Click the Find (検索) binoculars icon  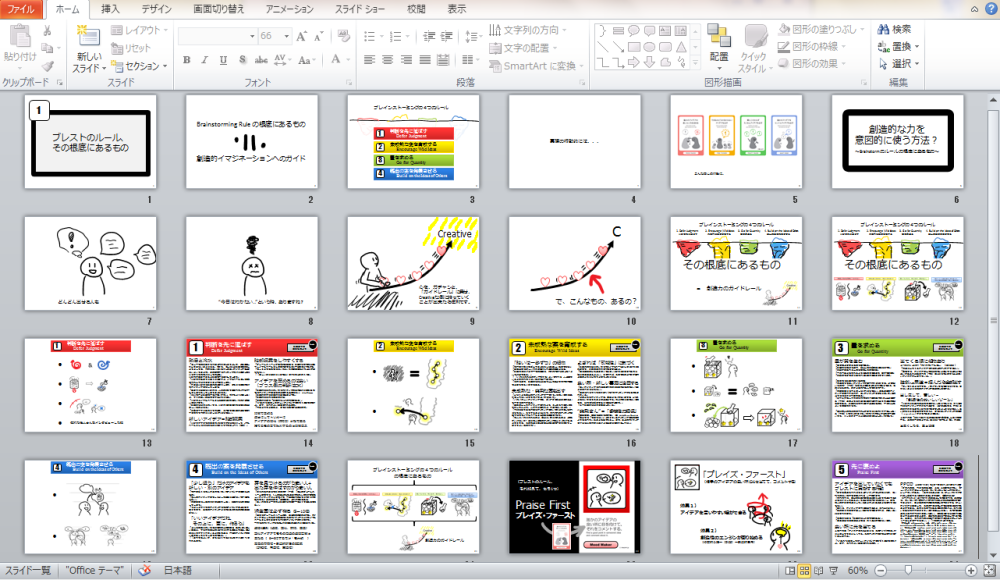[883, 29]
